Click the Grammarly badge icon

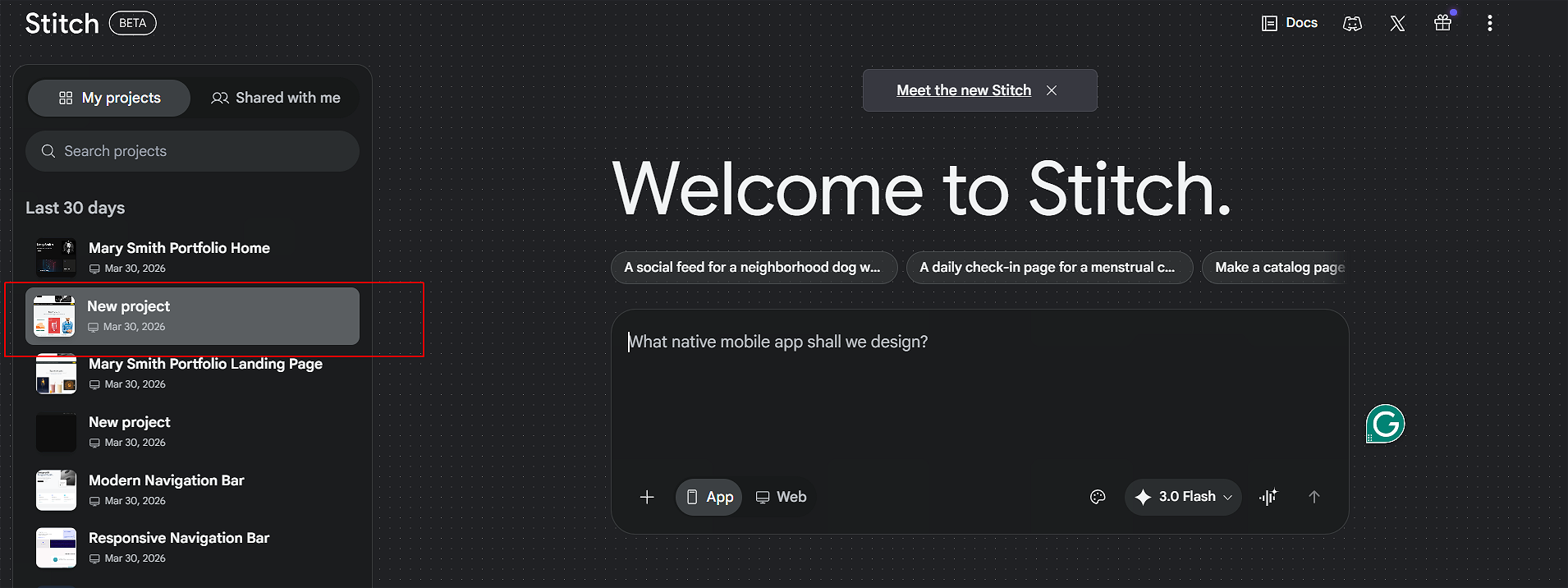(x=1386, y=424)
